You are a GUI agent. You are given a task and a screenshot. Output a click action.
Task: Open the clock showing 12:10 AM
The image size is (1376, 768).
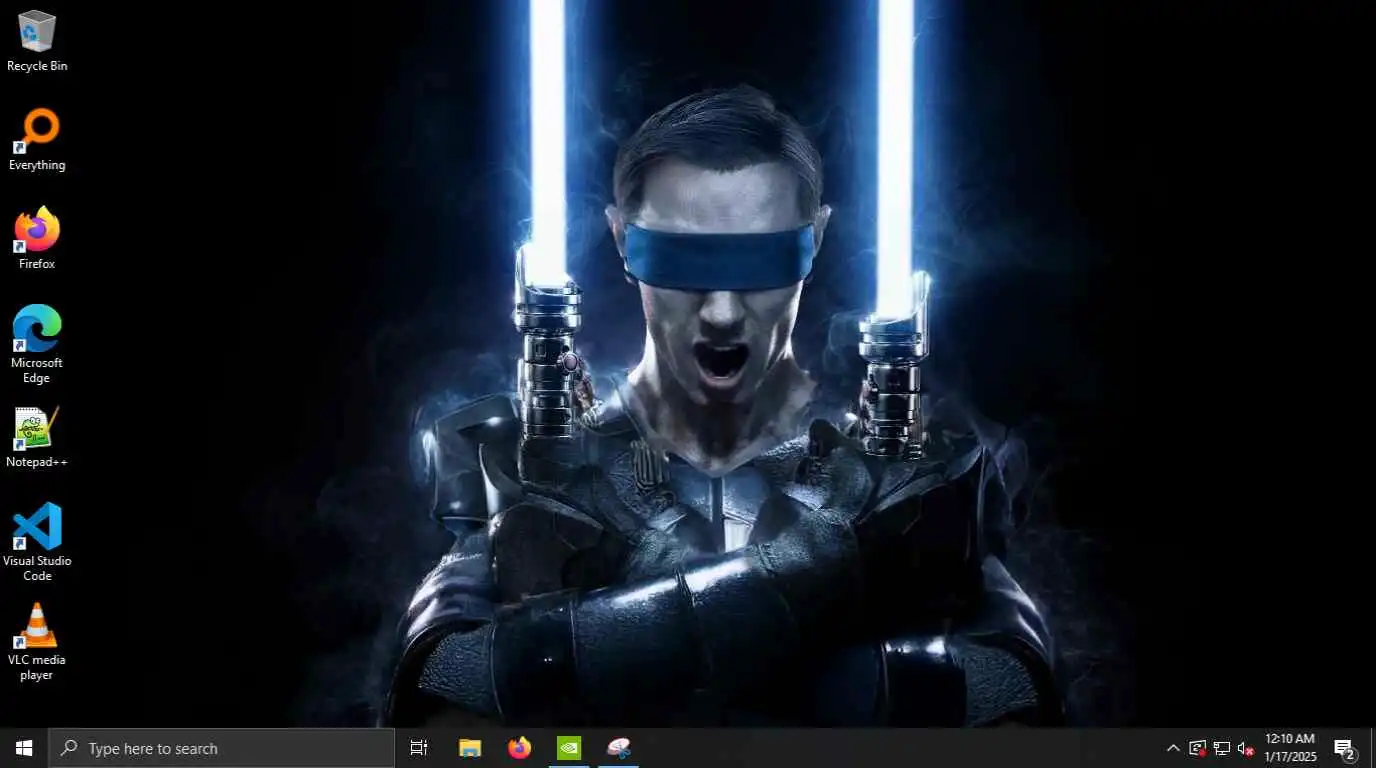1290,748
